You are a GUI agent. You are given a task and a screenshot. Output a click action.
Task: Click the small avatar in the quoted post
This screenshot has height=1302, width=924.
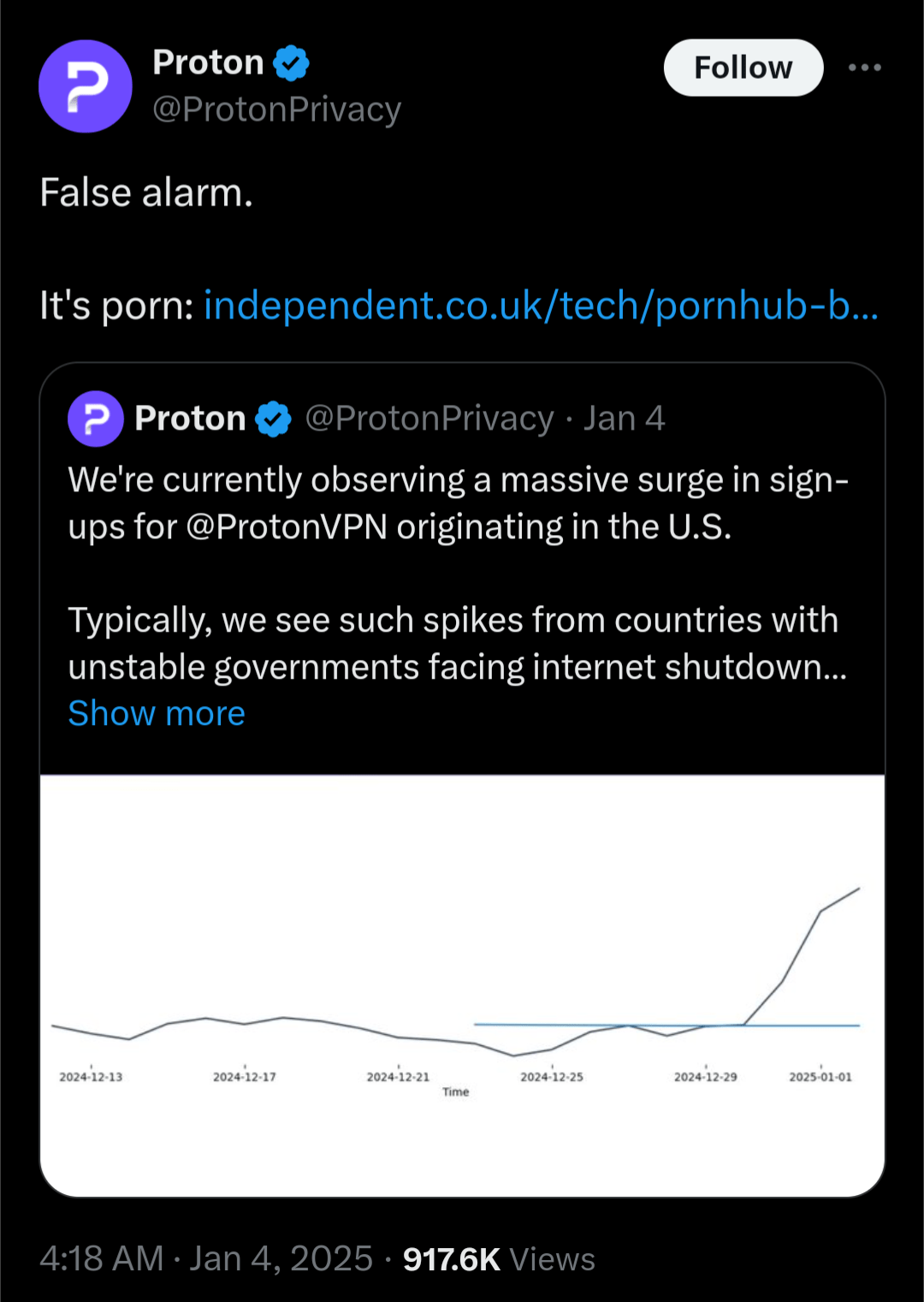(x=96, y=419)
